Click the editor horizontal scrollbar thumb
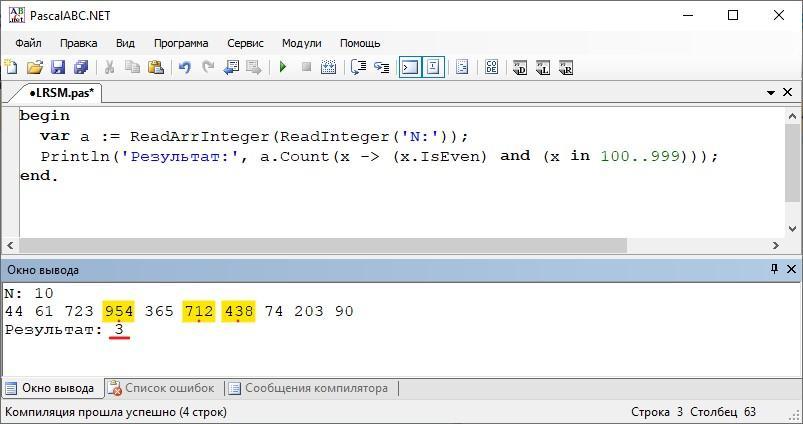The width and height of the screenshot is (803, 424). point(323,245)
